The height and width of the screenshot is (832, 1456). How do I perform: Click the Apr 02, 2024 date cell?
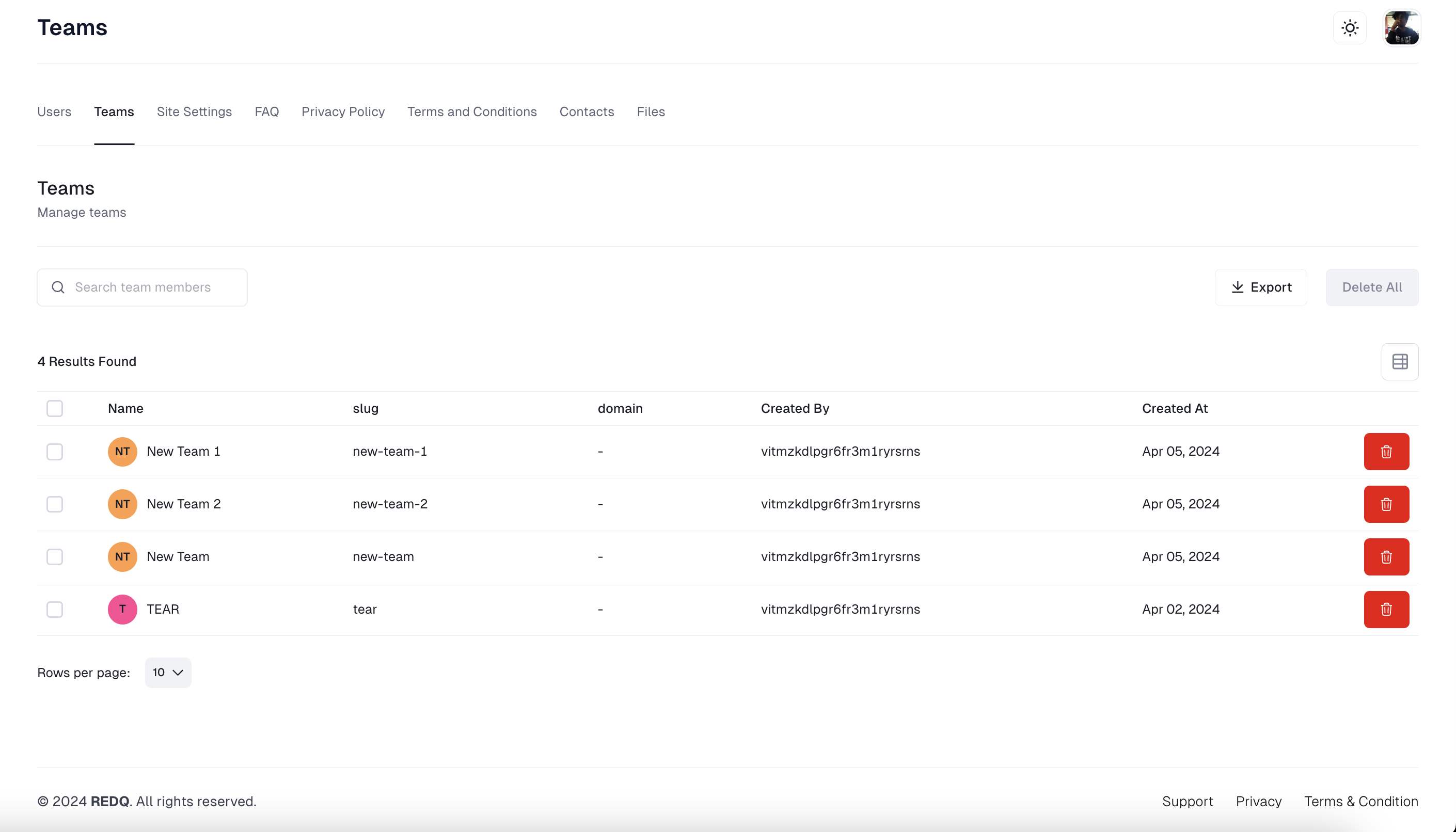[1181, 609]
